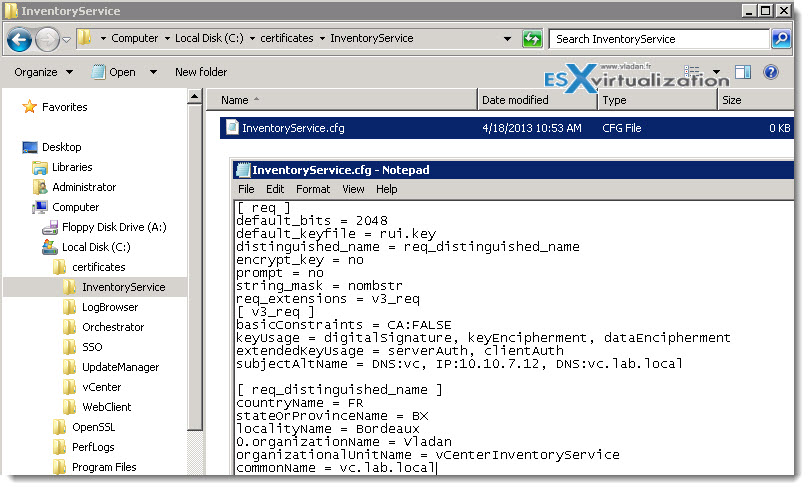The height and width of the screenshot is (490, 809).
Task: Select Computer in navigation tree
Action: (x=75, y=207)
